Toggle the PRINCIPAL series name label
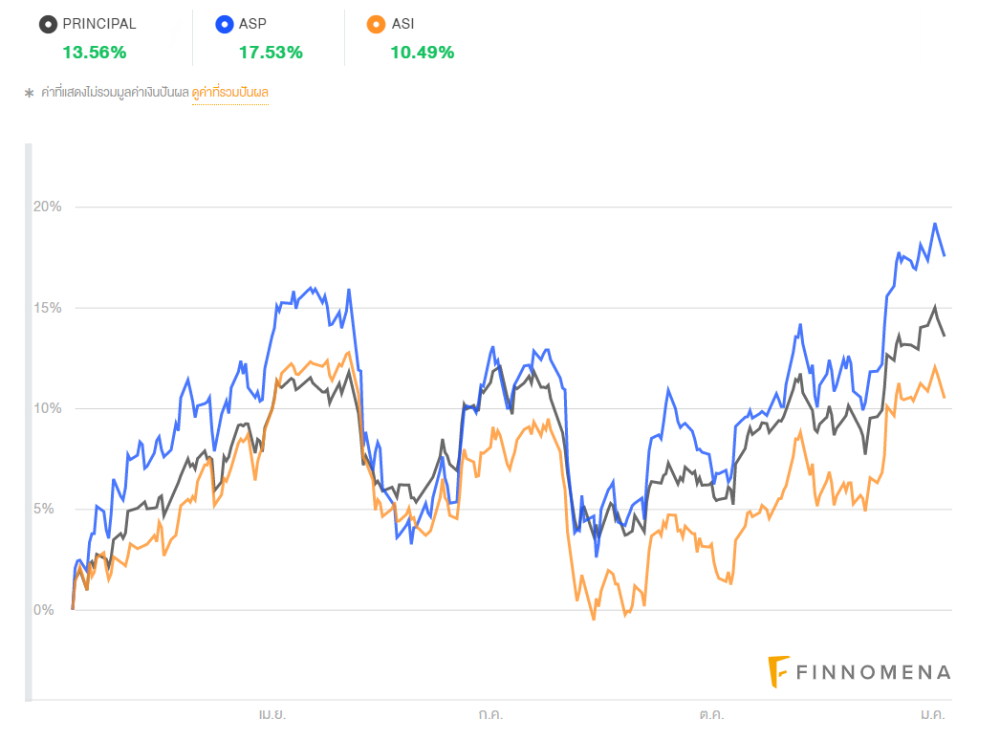This screenshot has height=741, width=1000. pos(99,24)
